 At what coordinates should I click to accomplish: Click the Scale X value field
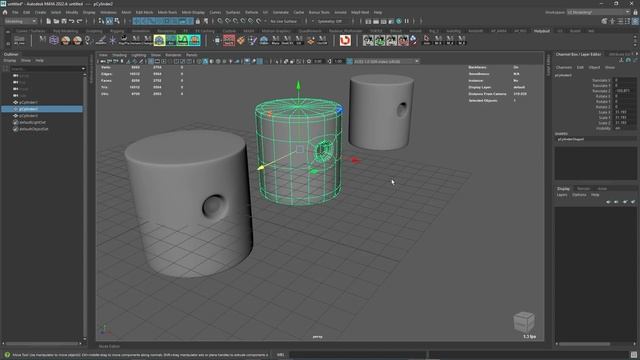point(624,112)
